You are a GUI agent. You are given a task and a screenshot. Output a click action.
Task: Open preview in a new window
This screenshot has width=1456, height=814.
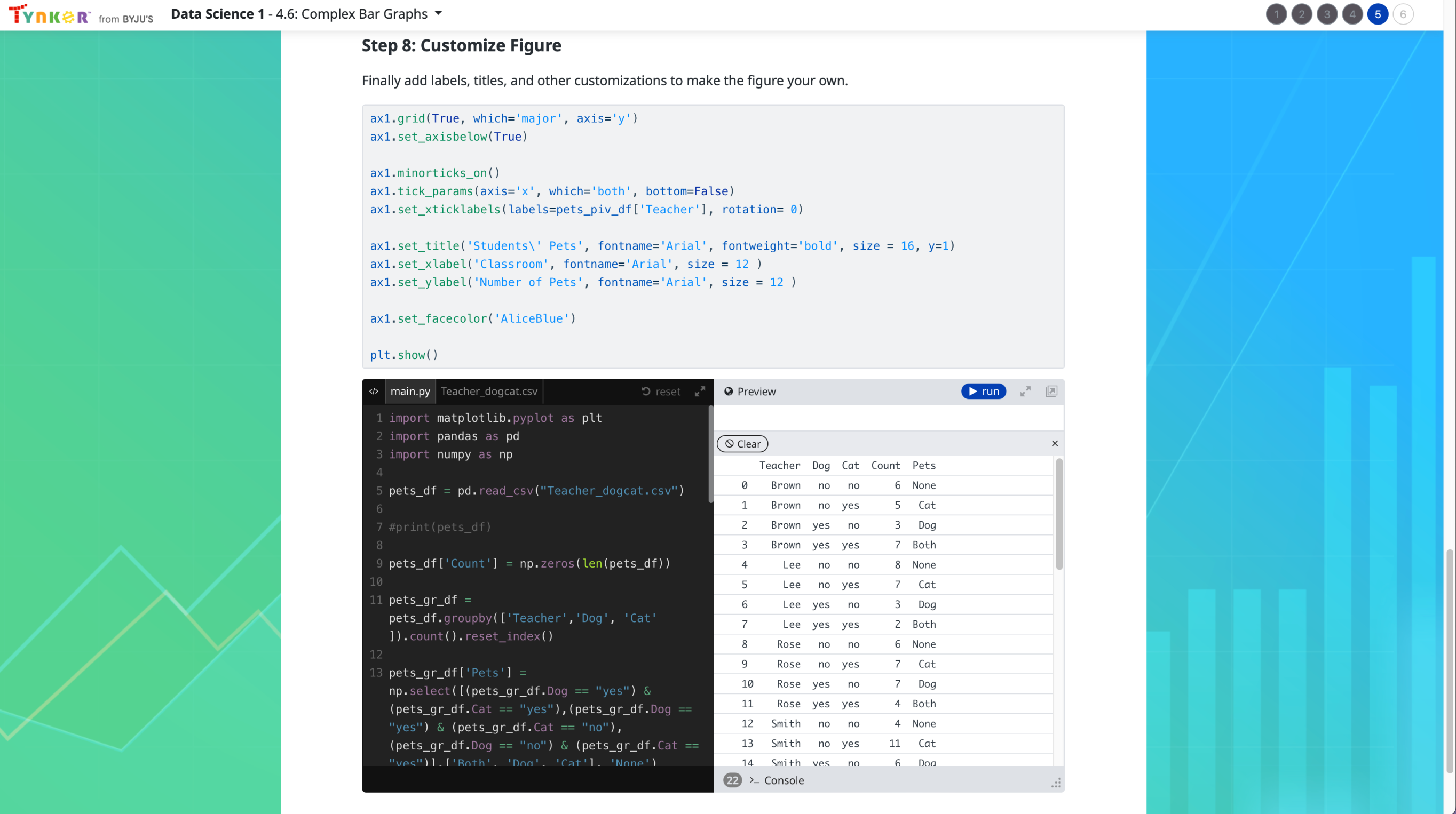click(x=1051, y=391)
